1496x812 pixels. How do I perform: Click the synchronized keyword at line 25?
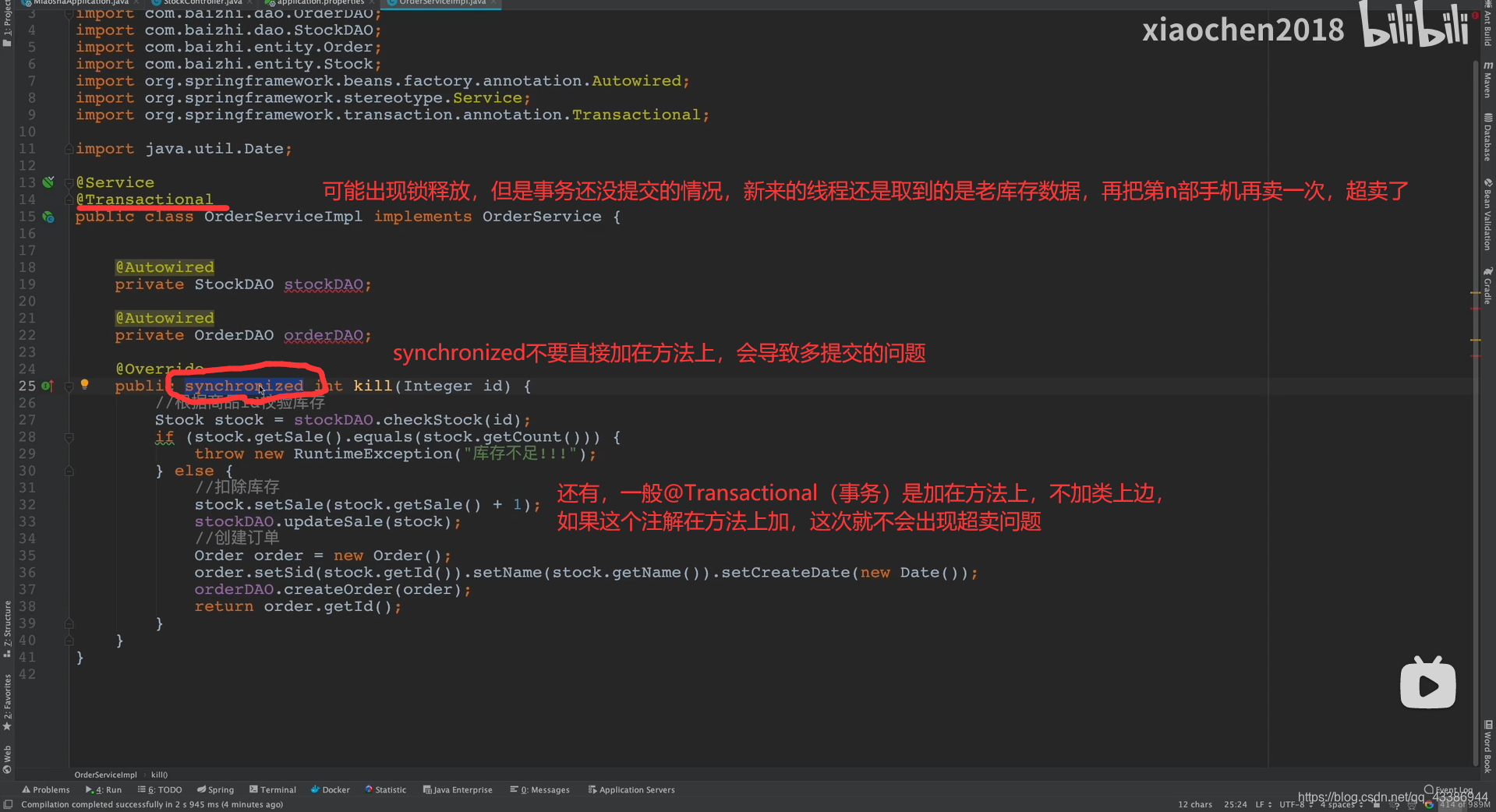pos(244,386)
